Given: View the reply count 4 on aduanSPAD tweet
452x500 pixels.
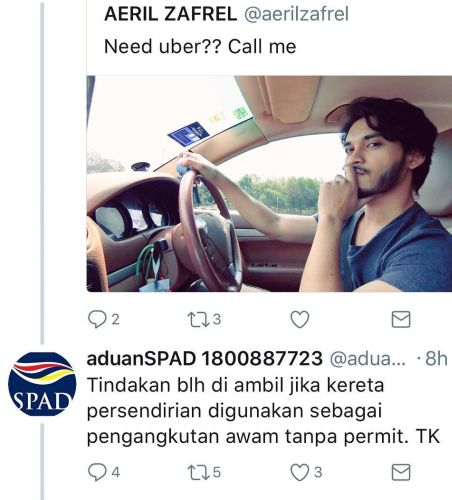Looking at the screenshot, I should (115, 472).
